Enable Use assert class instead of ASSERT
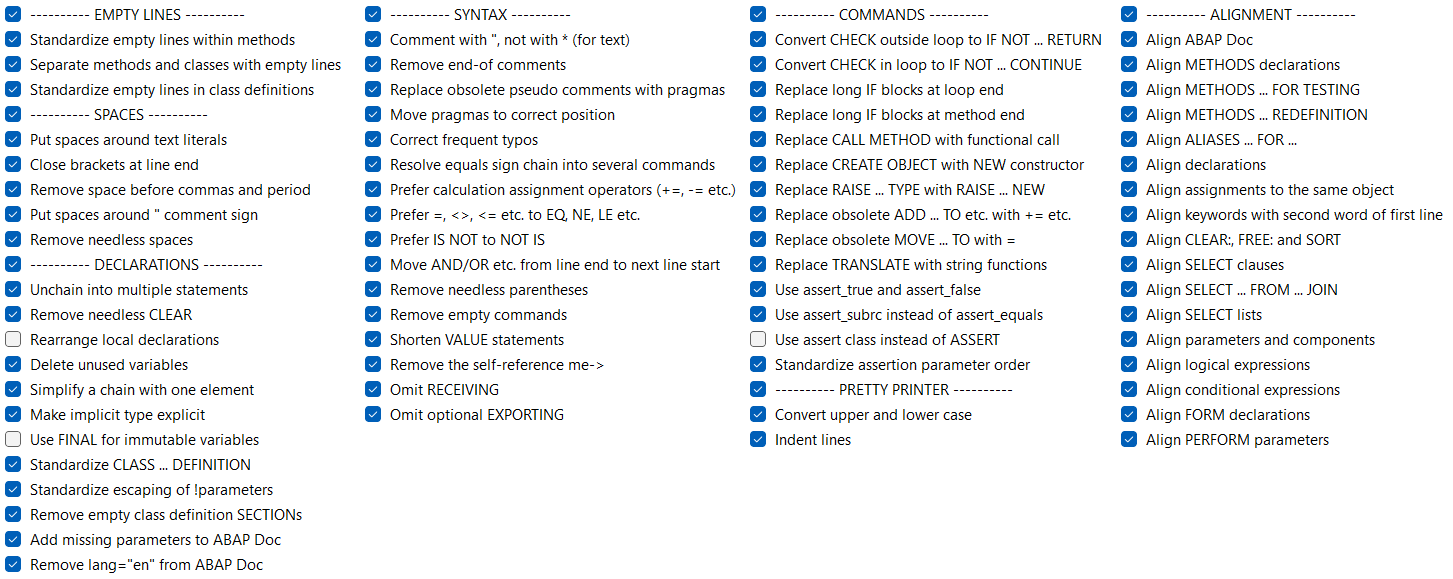The width and height of the screenshot is (1453, 579). tap(758, 340)
